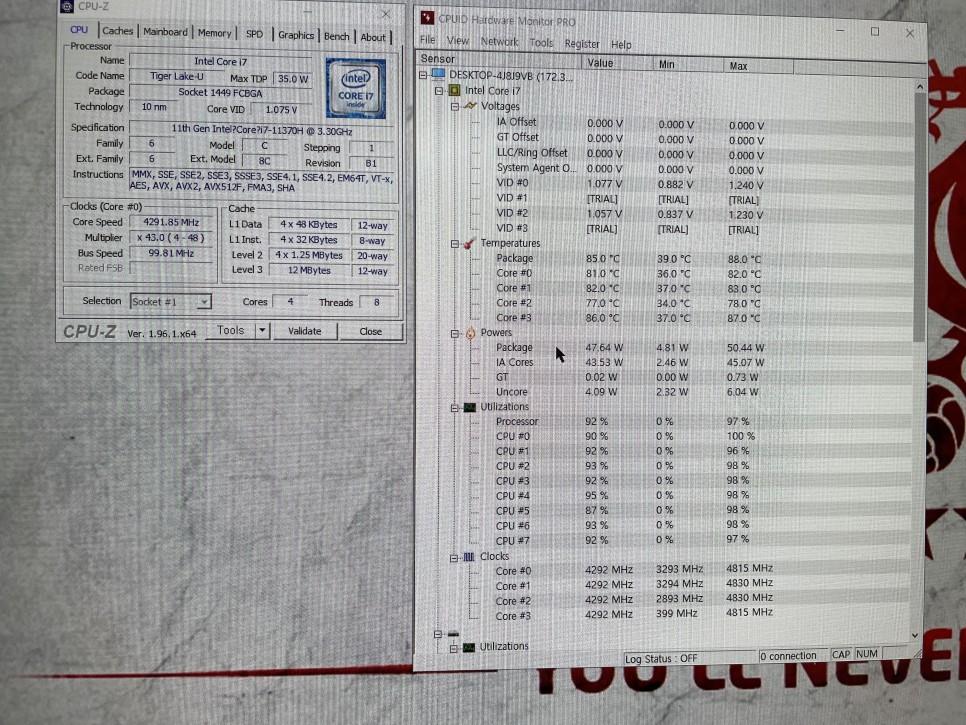Collapse the DESKTOP-4J8J9VB tree node
Image resolution: width=966 pixels, height=725 pixels.
(x=423, y=75)
